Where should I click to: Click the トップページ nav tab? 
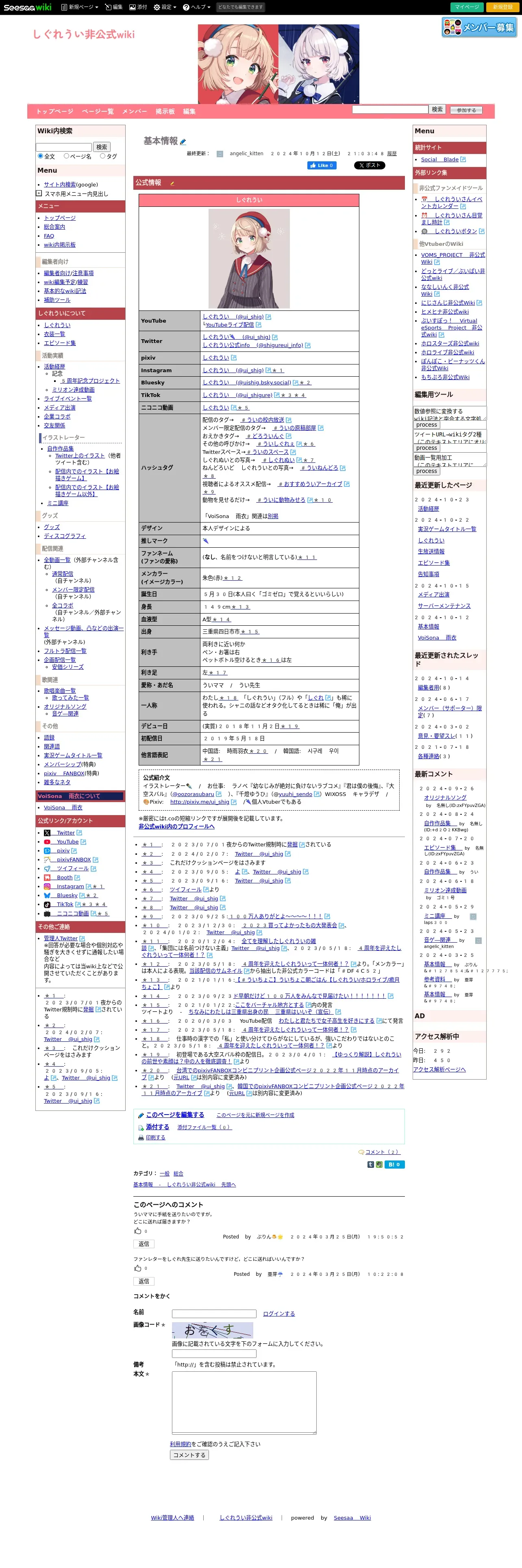(54, 111)
